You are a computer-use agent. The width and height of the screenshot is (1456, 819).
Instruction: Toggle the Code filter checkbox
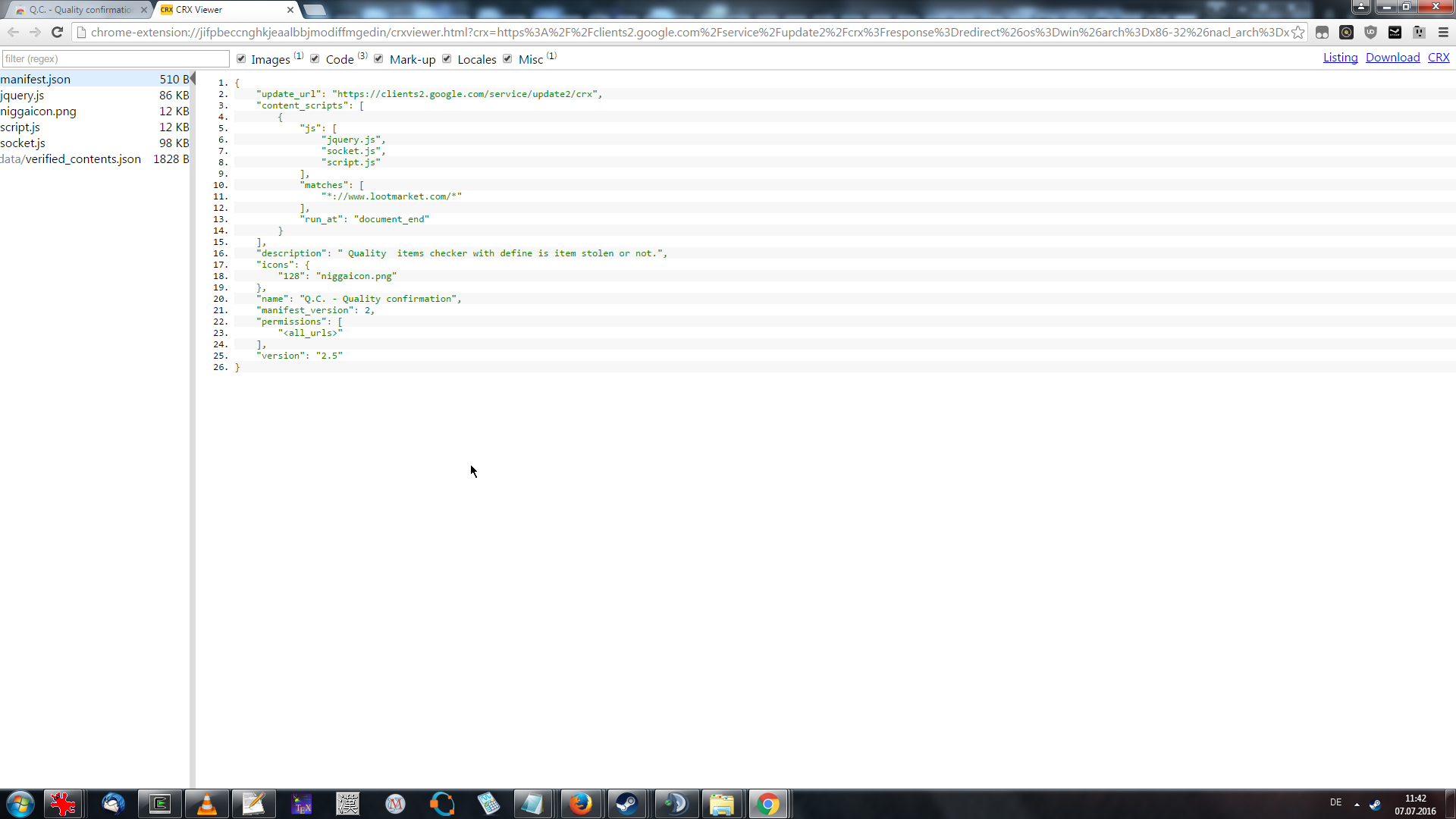click(x=315, y=59)
